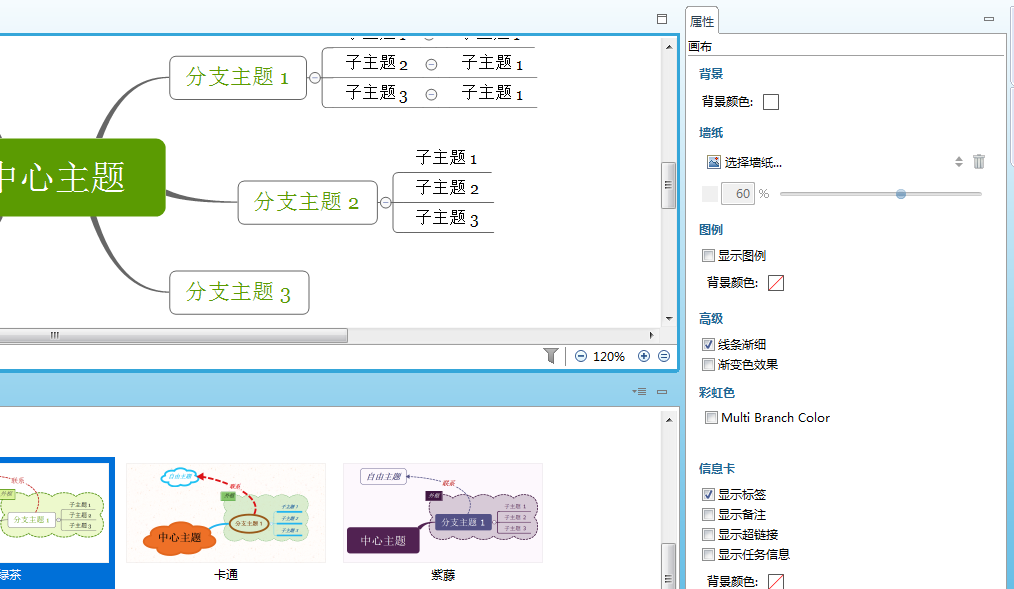This screenshot has height=589, width=1014.
Task: Collapse 分支主题 2's subtopics via branch circle
Action: point(386,202)
